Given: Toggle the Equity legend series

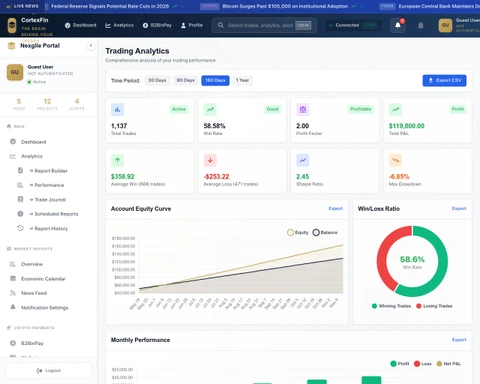Looking at the screenshot, I should (x=298, y=232).
